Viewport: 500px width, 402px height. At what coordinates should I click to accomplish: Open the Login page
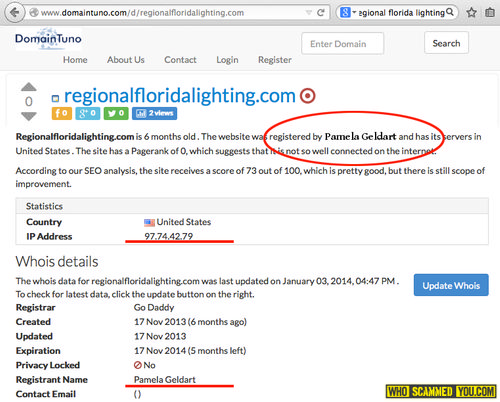click(227, 60)
